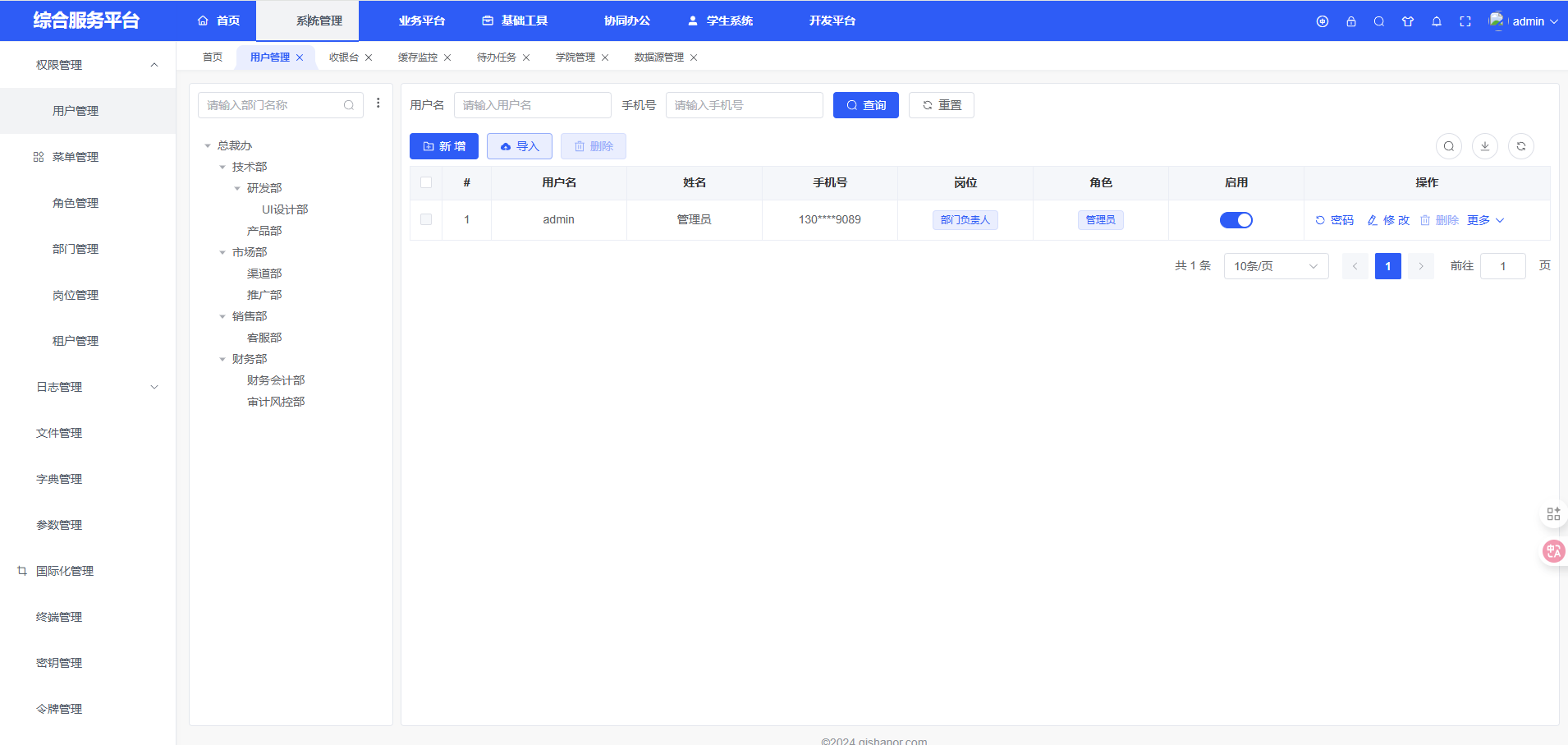The height and width of the screenshot is (745, 1568).
Task: Click the three-dot menu beside department search
Action: (x=378, y=103)
